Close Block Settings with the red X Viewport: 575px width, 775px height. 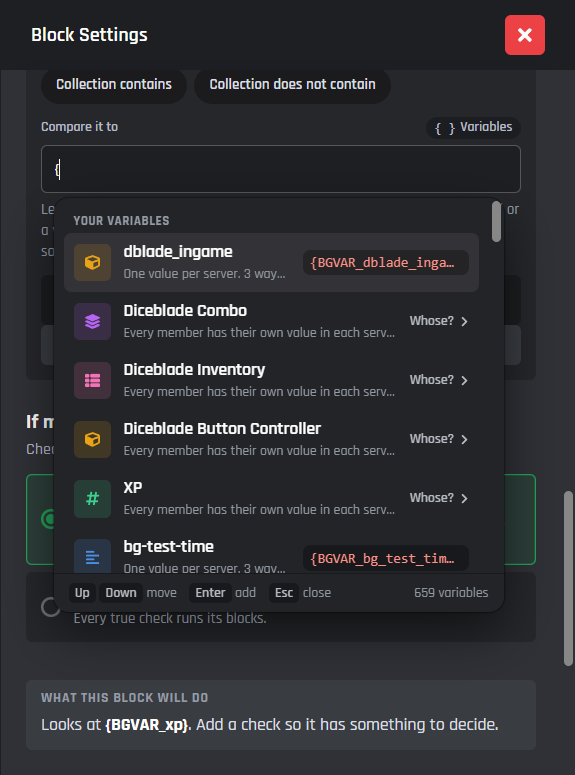pos(525,35)
